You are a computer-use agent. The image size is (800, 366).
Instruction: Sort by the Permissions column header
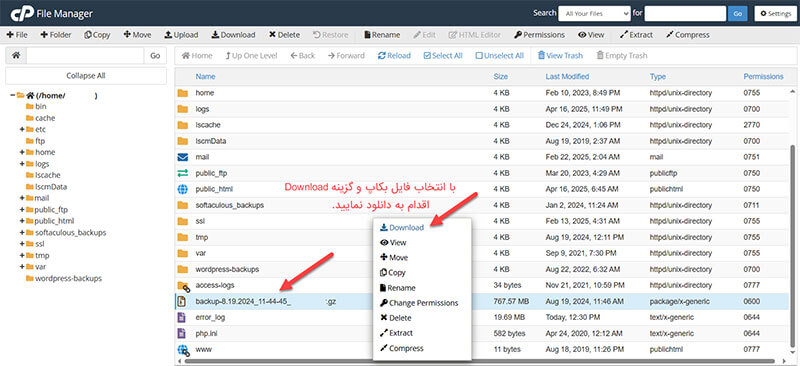[763, 77]
